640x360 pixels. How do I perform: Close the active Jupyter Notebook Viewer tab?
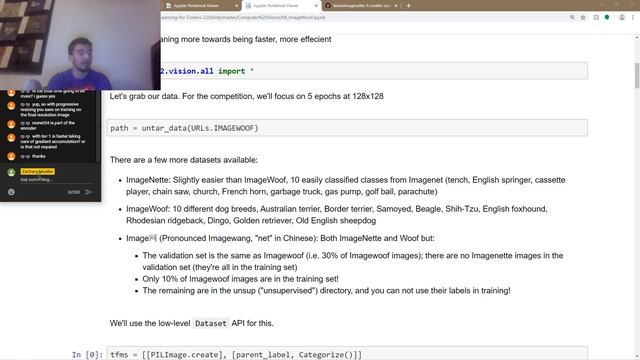click(316, 6)
